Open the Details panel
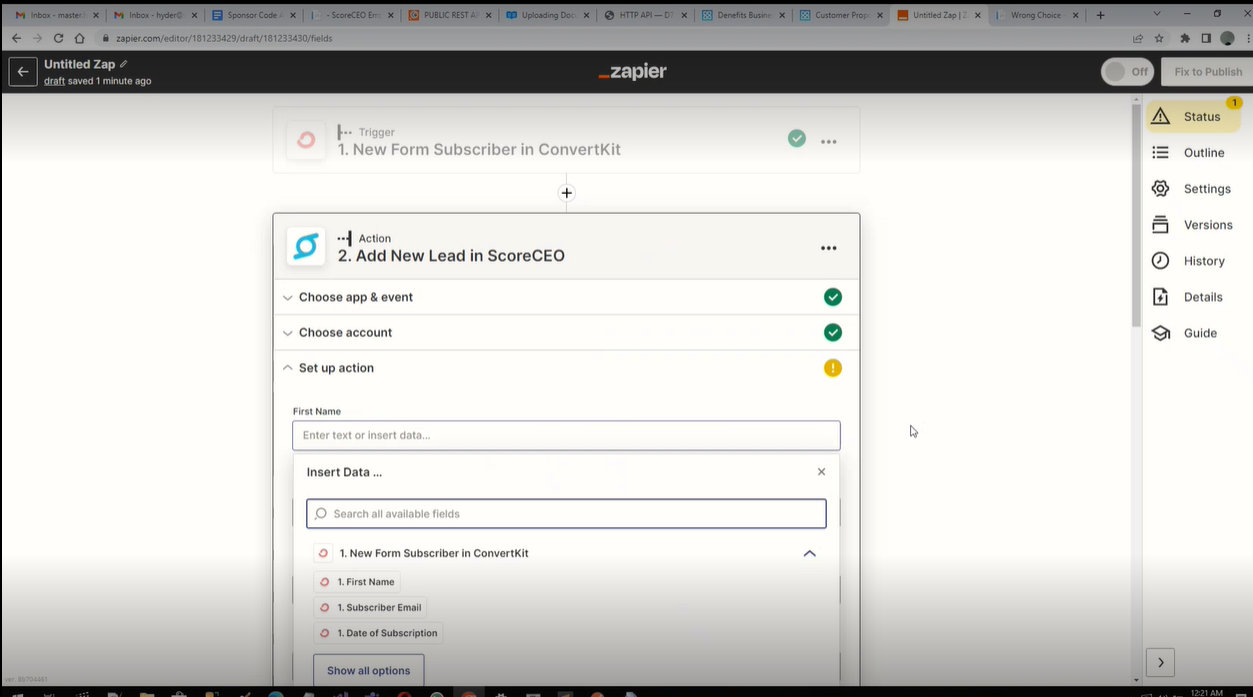Viewport: 1253px width, 697px height. [1193, 297]
